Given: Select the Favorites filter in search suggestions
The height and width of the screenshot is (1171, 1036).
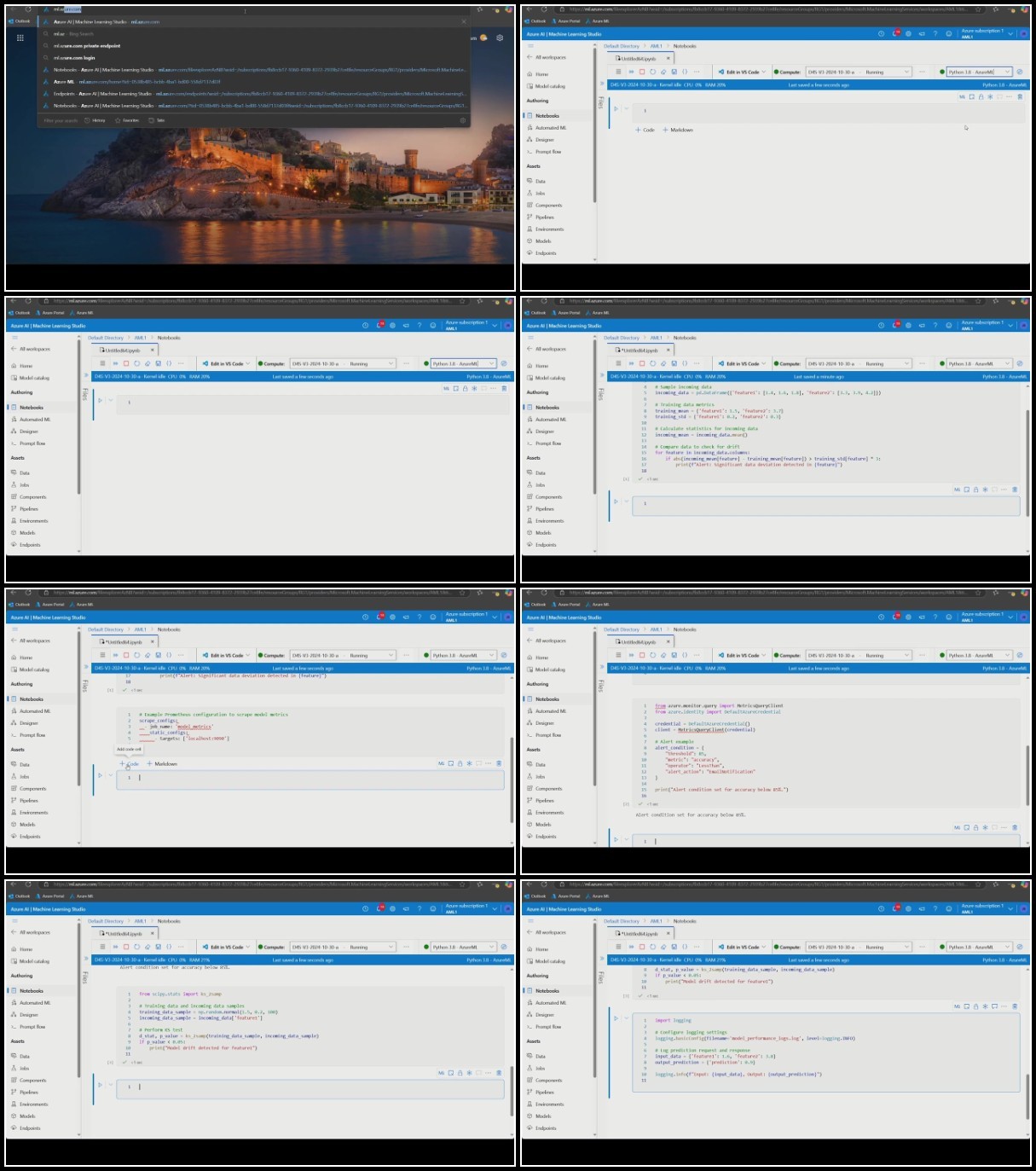Looking at the screenshot, I should (127, 120).
